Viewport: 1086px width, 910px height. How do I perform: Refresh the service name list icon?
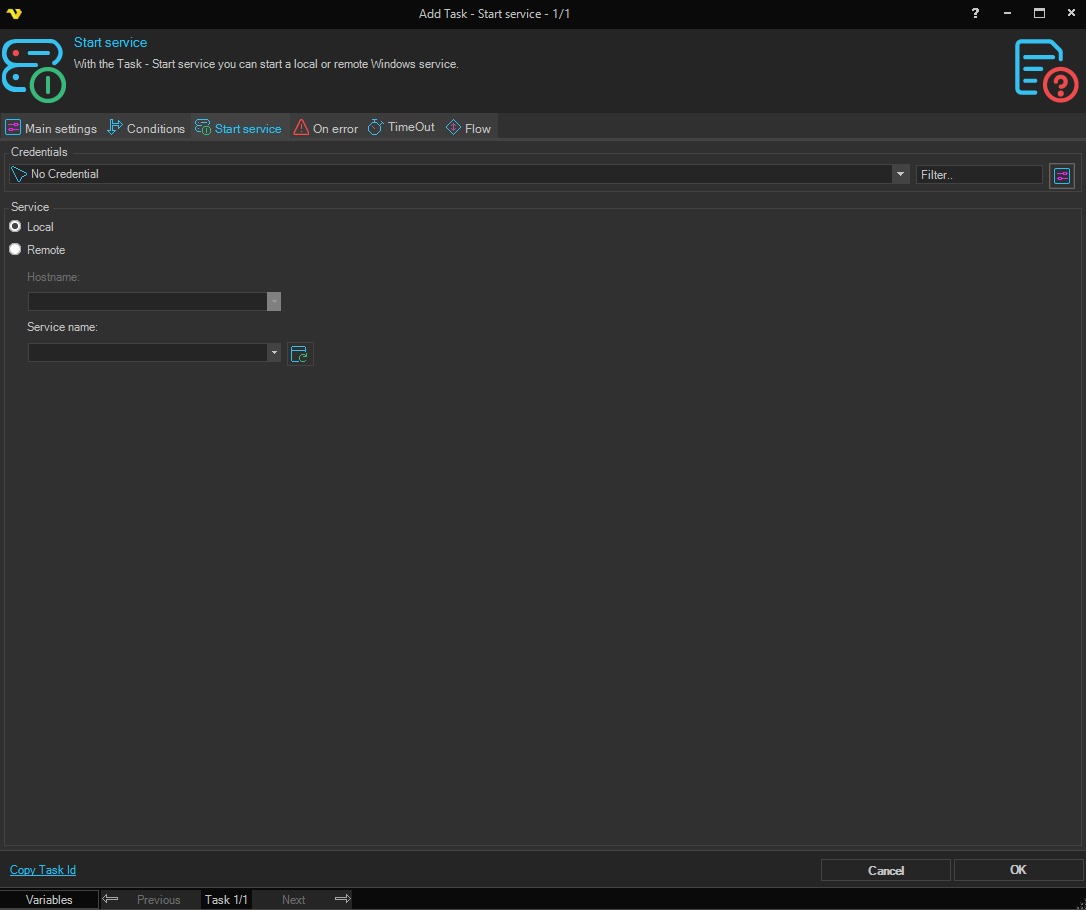tap(300, 354)
